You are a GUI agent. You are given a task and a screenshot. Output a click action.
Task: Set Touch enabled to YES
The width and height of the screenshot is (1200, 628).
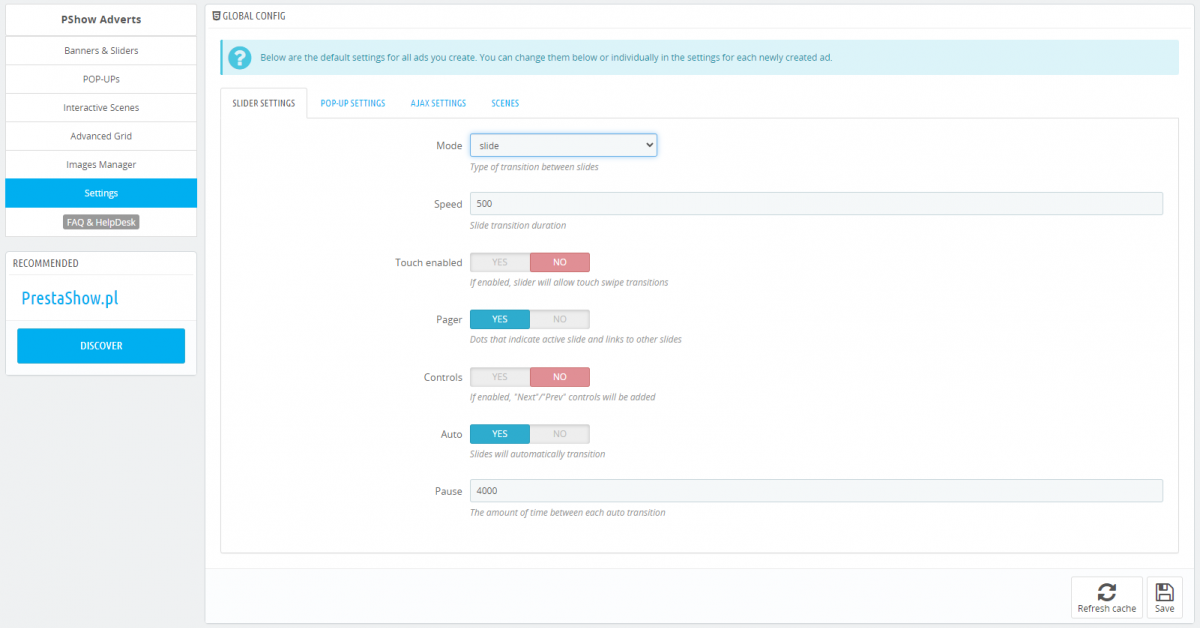tap(500, 262)
